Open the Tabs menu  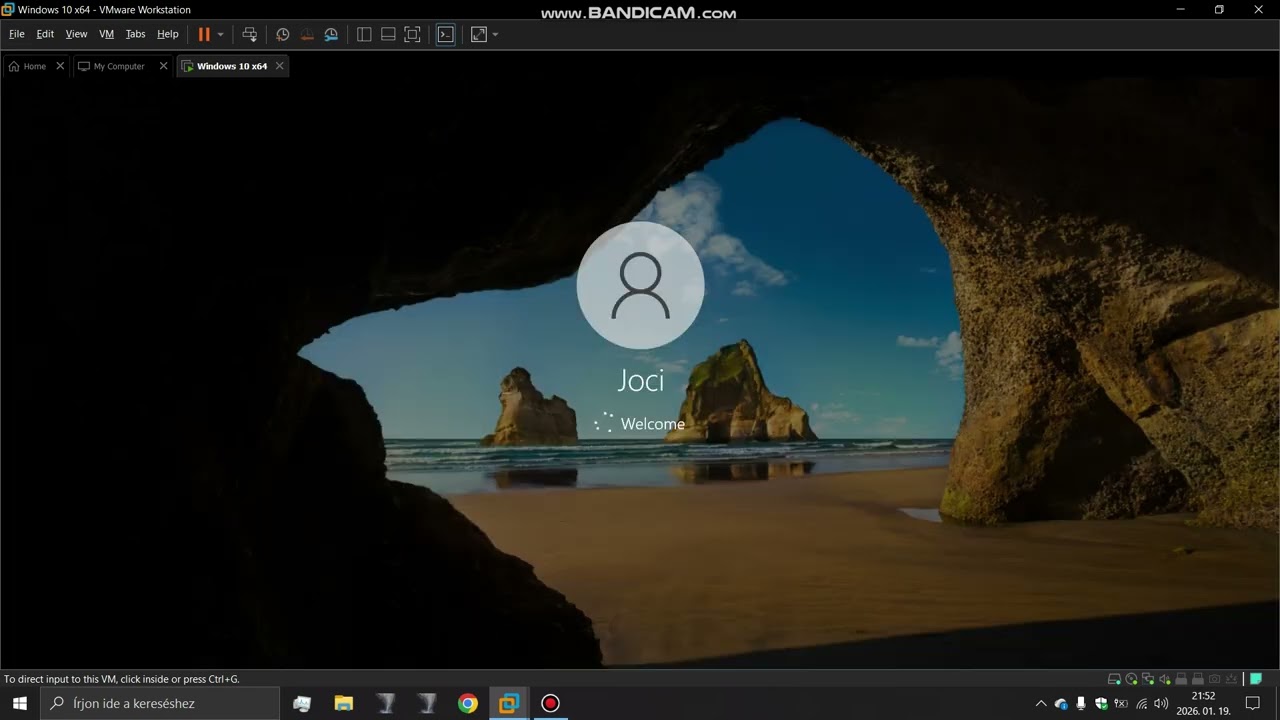point(135,34)
